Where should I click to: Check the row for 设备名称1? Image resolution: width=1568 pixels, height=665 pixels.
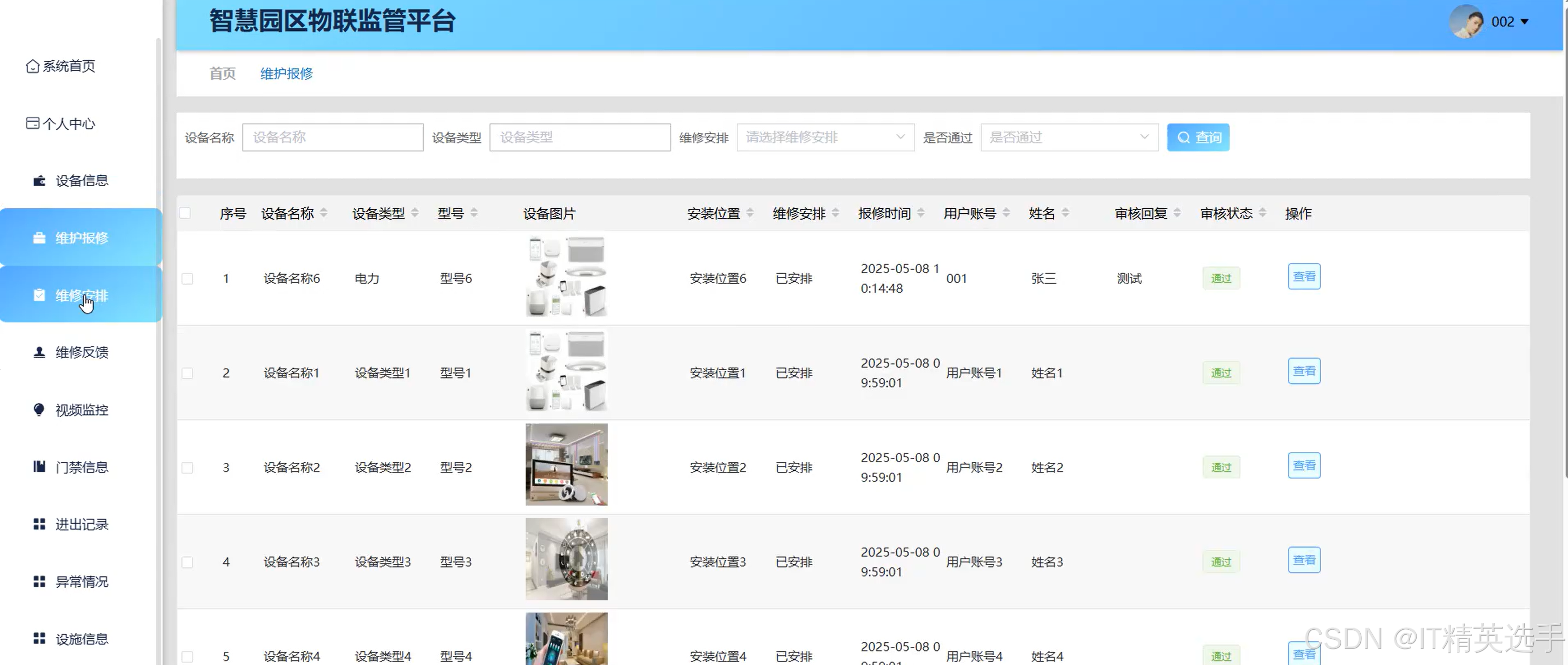pyautogui.click(x=188, y=373)
